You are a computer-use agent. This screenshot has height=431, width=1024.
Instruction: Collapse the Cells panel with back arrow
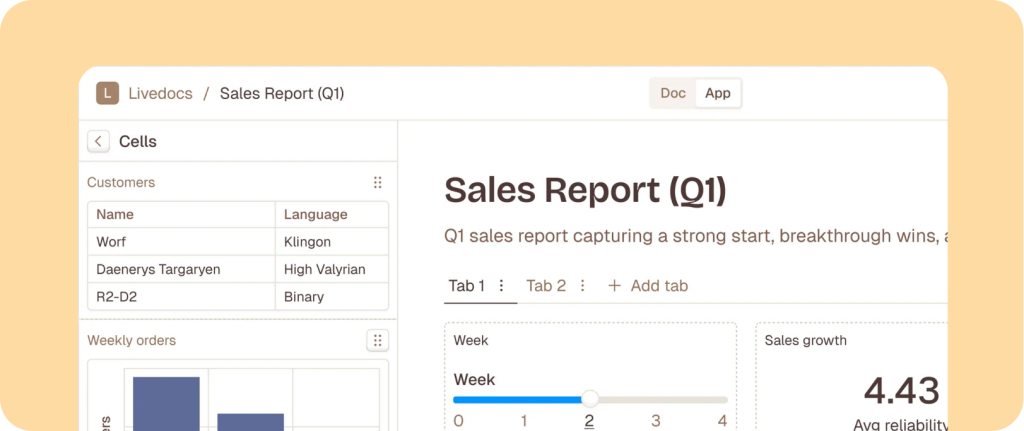click(x=98, y=141)
